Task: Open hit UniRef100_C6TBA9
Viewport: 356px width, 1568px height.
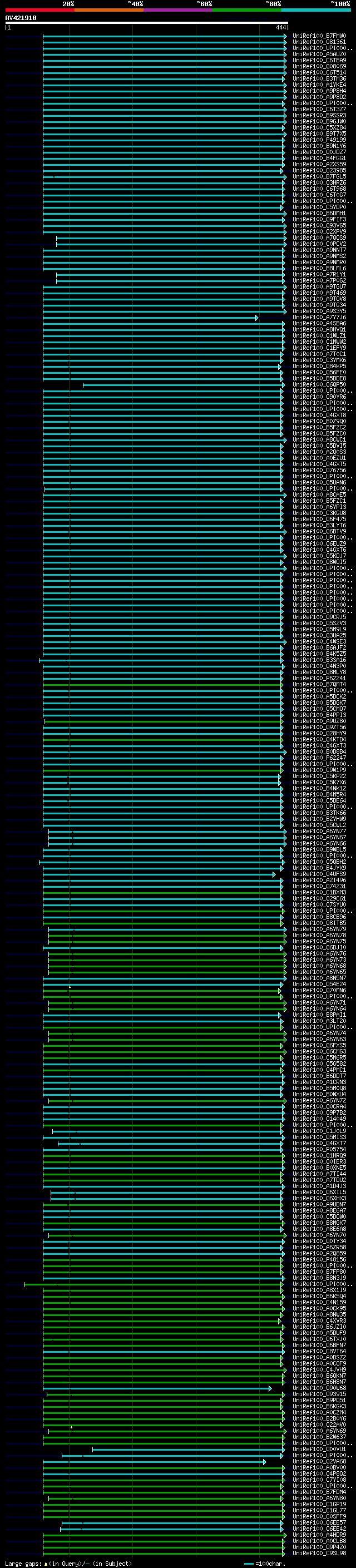Action: click(x=319, y=60)
